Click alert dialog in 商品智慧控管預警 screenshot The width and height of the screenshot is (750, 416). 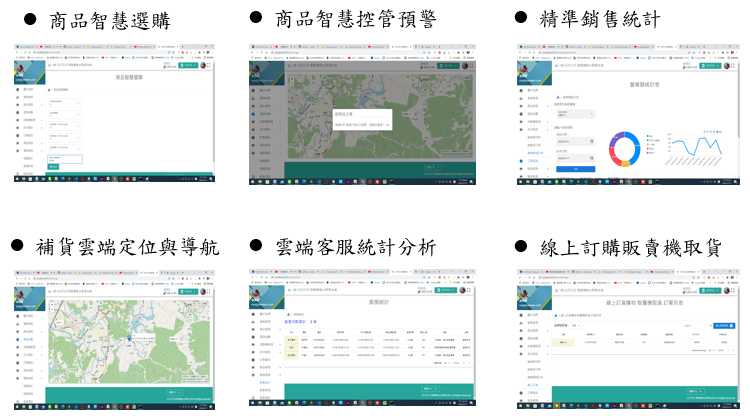tap(364, 119)
